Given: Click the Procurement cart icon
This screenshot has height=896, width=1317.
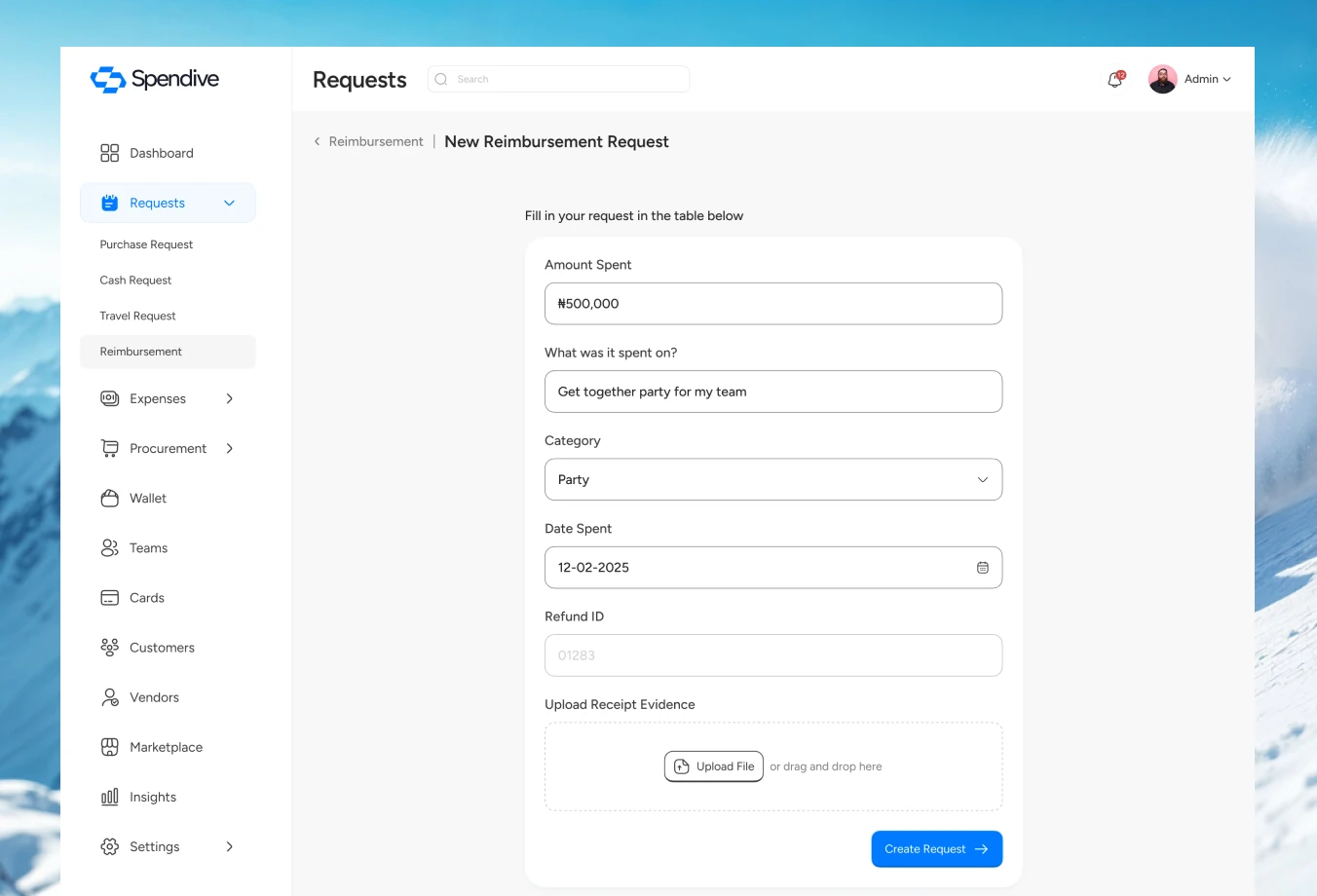Looking at the screenshot, I should [110, 448].
